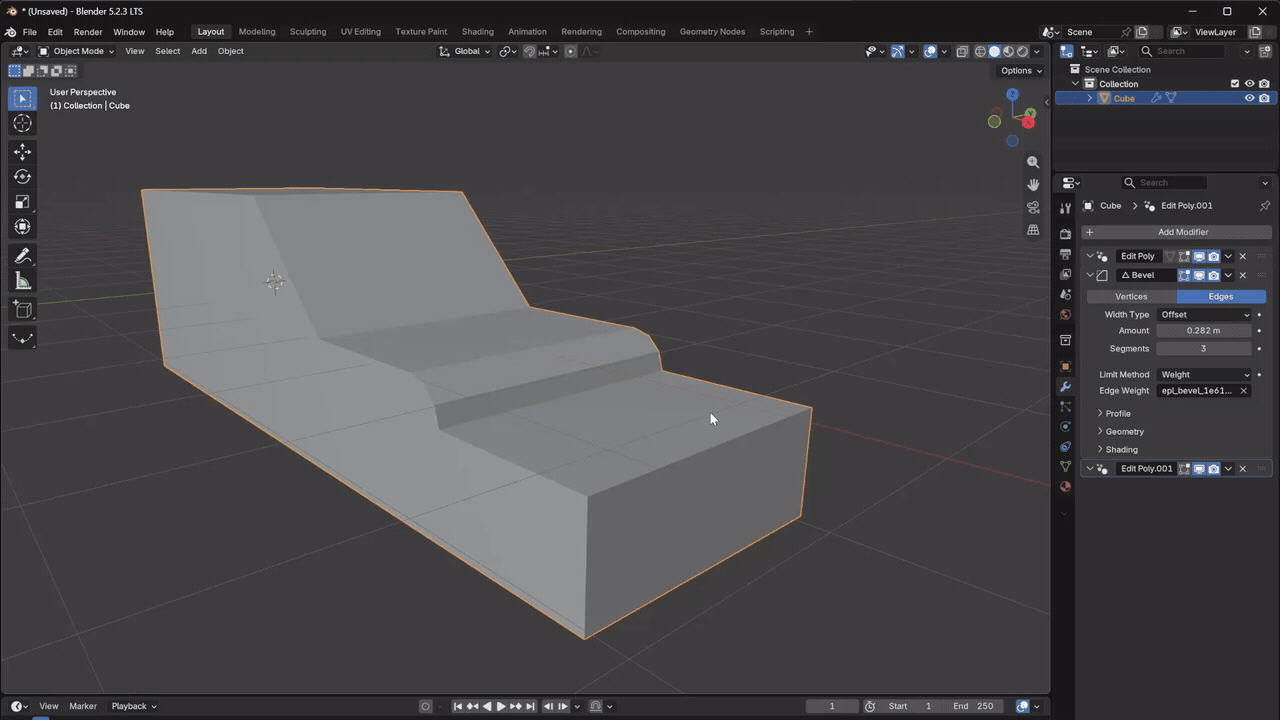Viewport: 1280px width, 720px height.
Task: Activate the Move tool
Action: 22,151
